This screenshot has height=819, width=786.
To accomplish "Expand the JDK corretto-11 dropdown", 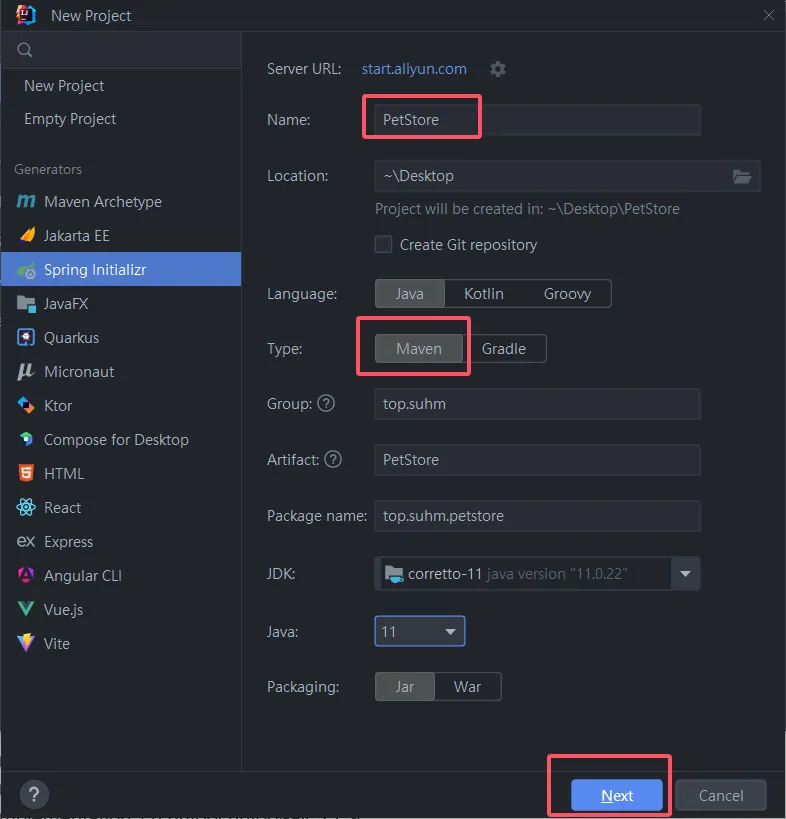I will pos(685,574).
